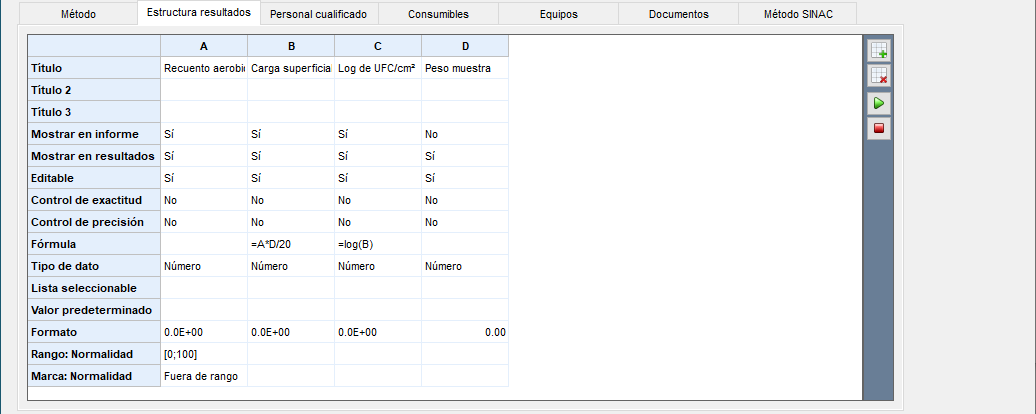1036x414 pixels.
Task: Select the 'Título 3' row header
Action: click(x=94, y=112)
